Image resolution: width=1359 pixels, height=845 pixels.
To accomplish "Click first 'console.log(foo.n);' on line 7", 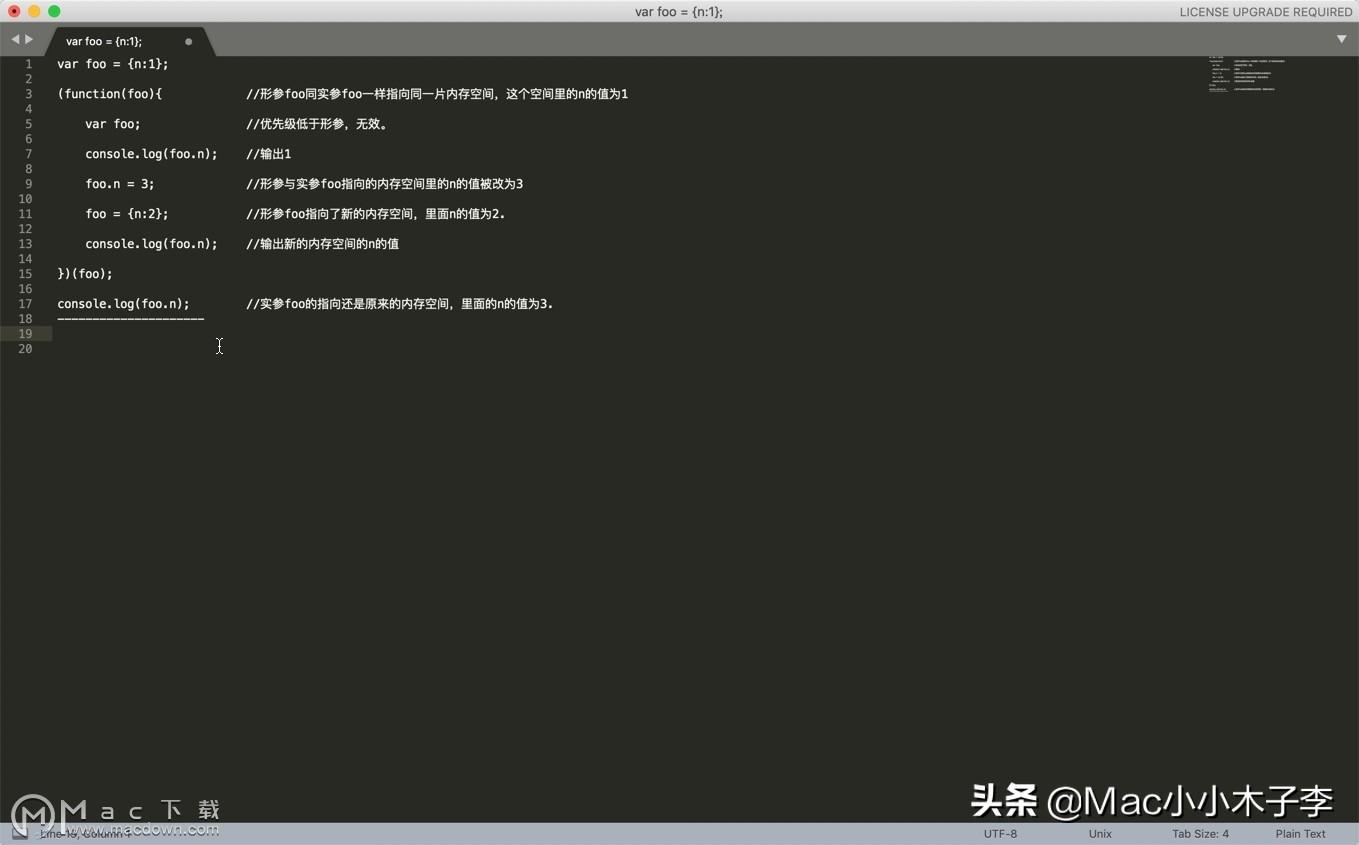I will [151, 154].
